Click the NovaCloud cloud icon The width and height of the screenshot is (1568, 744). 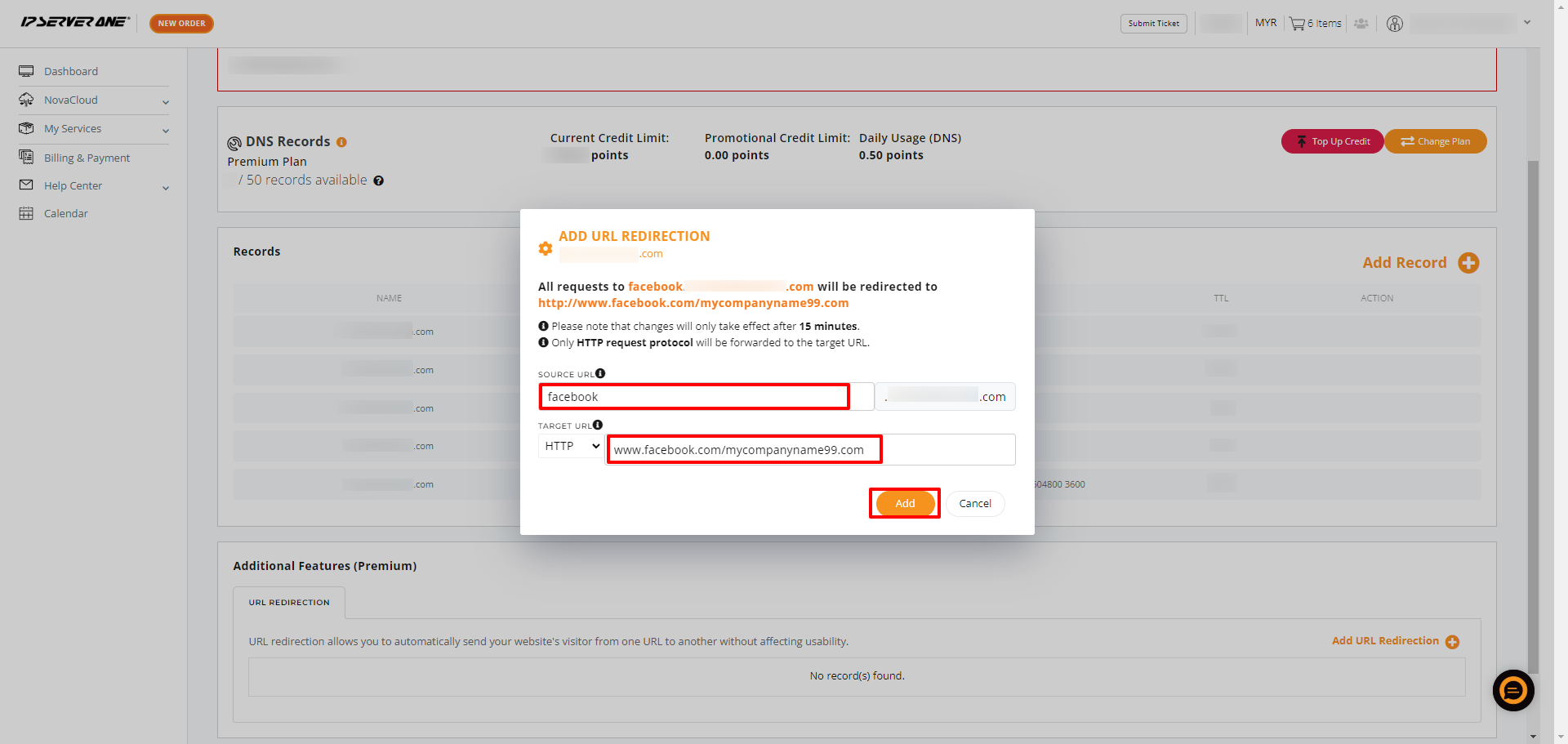(26, 100)
